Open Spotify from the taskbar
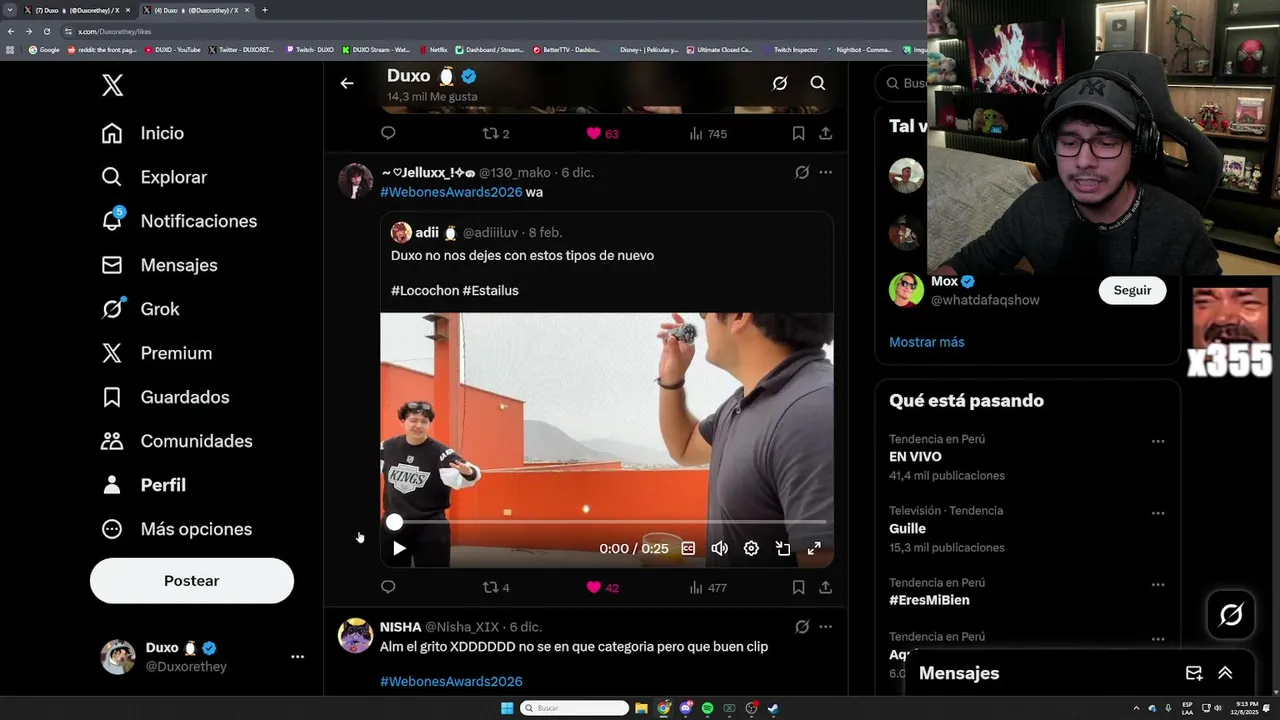Screen dimensions: 1280x720 pyautogui.click(x=707, y=708)
